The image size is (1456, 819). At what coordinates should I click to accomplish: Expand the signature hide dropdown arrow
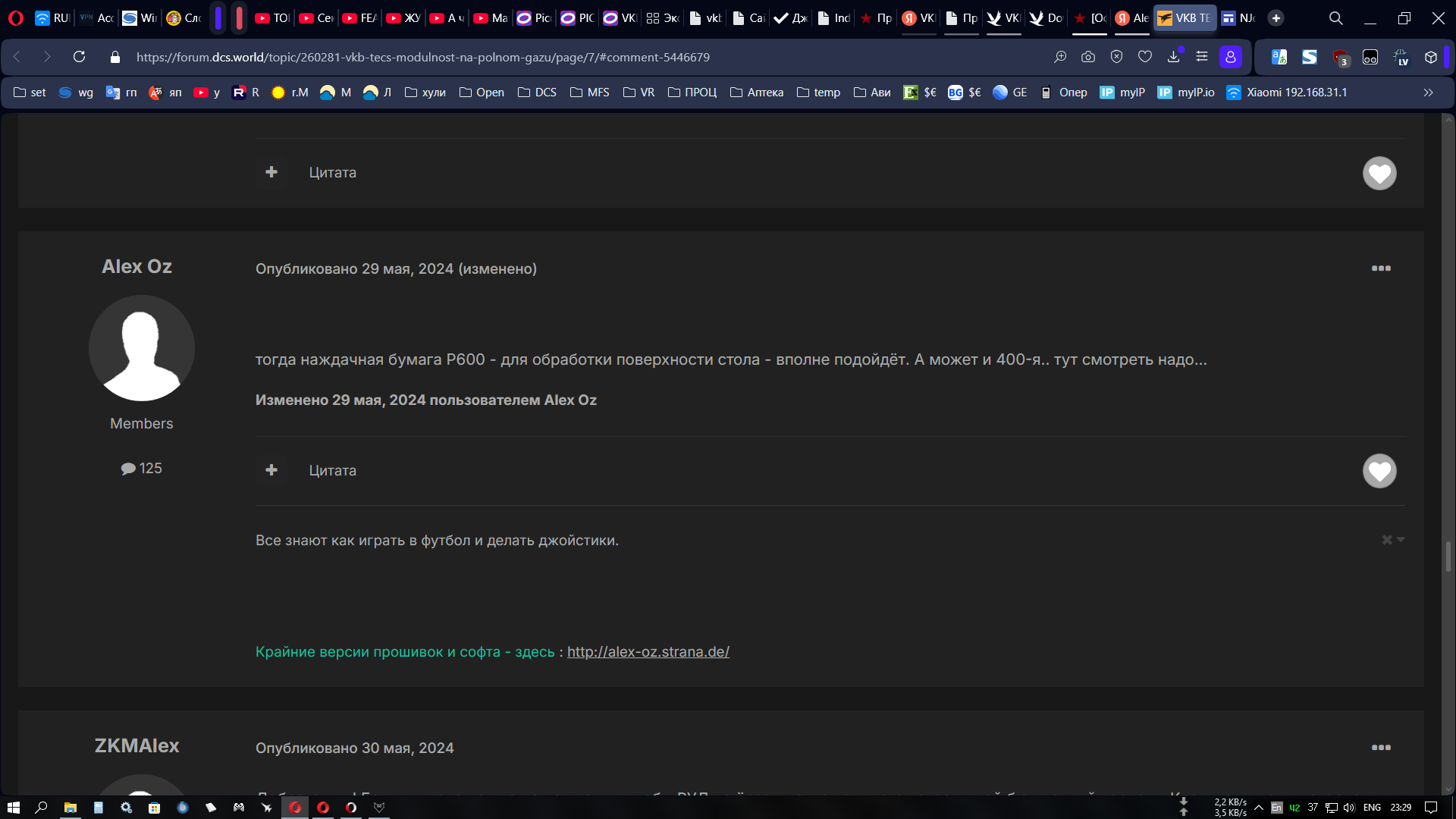pyautogui.click(x=1401, y=540)
